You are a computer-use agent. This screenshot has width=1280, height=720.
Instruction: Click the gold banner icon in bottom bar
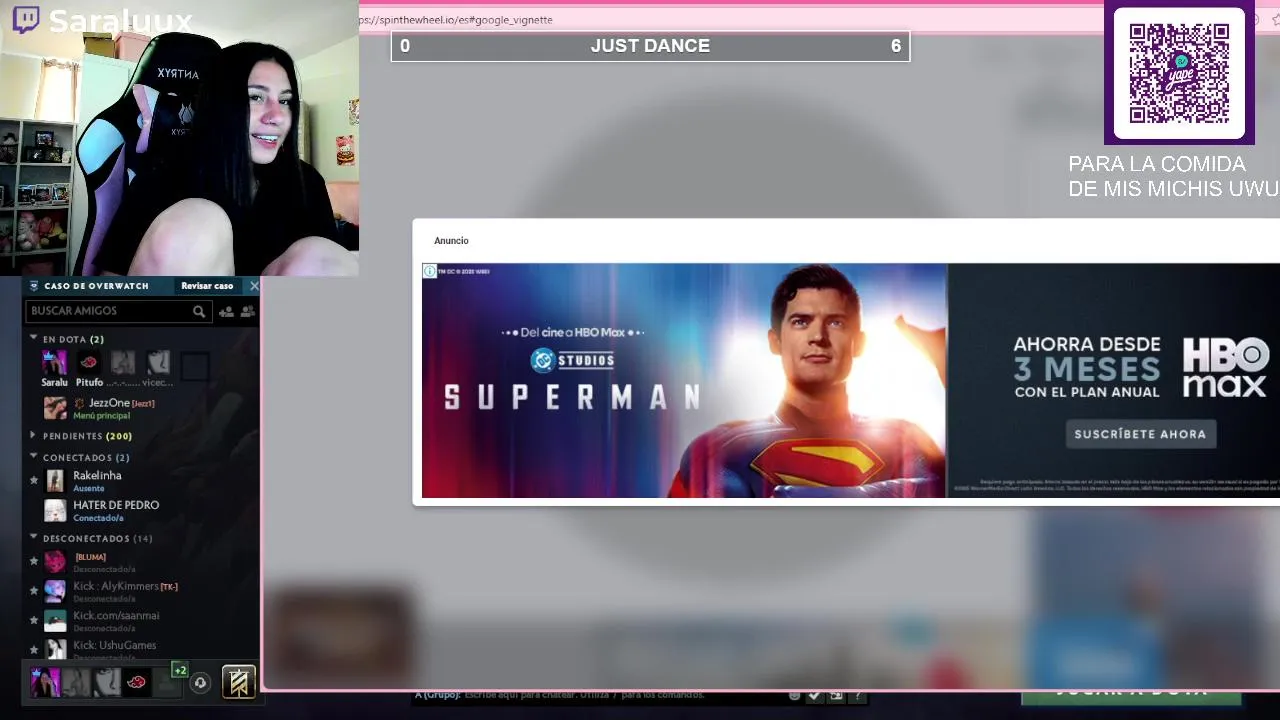238,682
